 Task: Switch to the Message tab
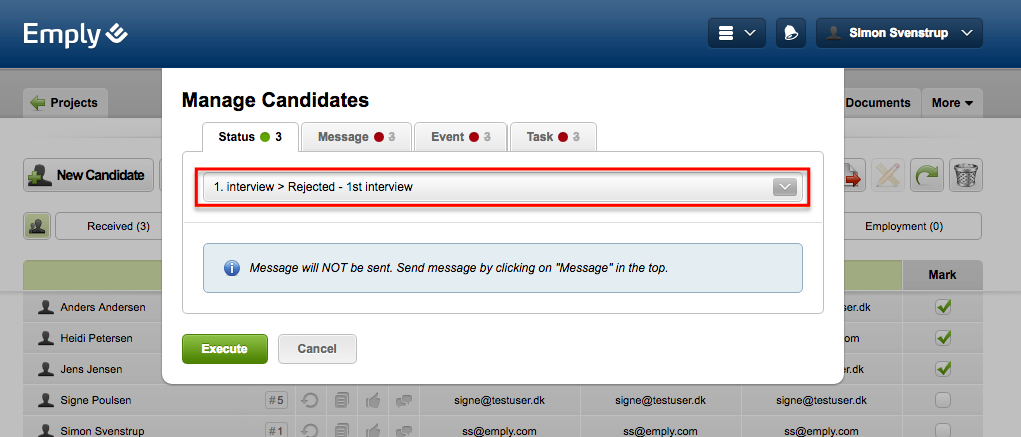(x=356, y=137)
